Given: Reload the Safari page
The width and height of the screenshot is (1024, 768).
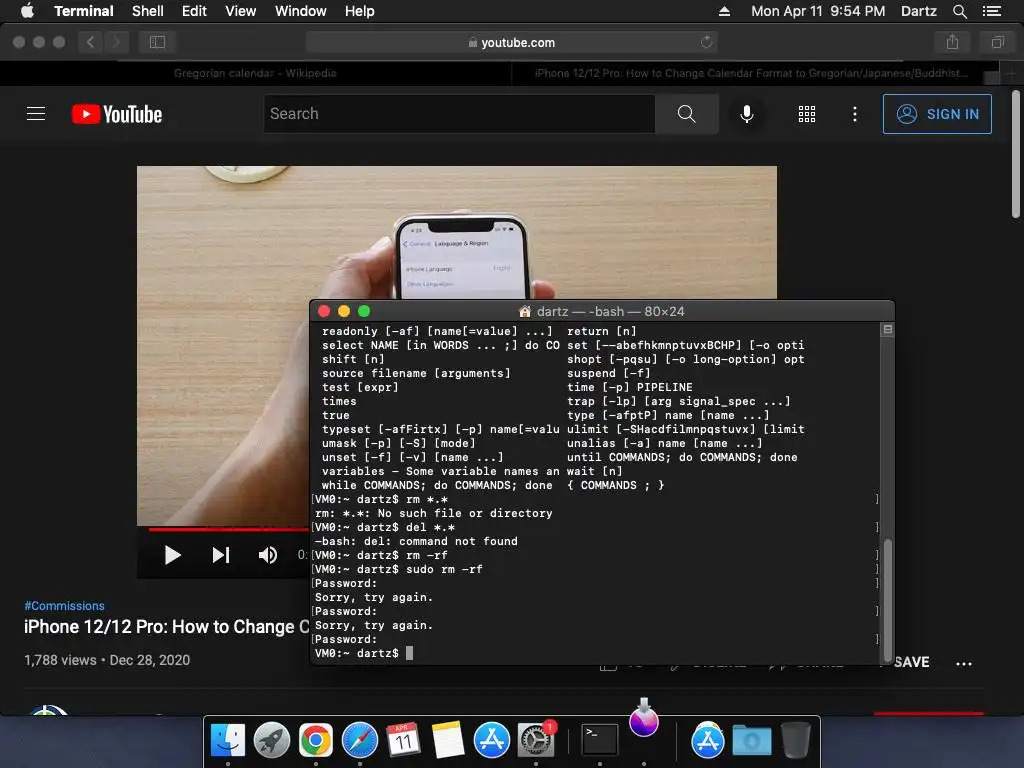Looking at the screenshot, I should [706, 42].
